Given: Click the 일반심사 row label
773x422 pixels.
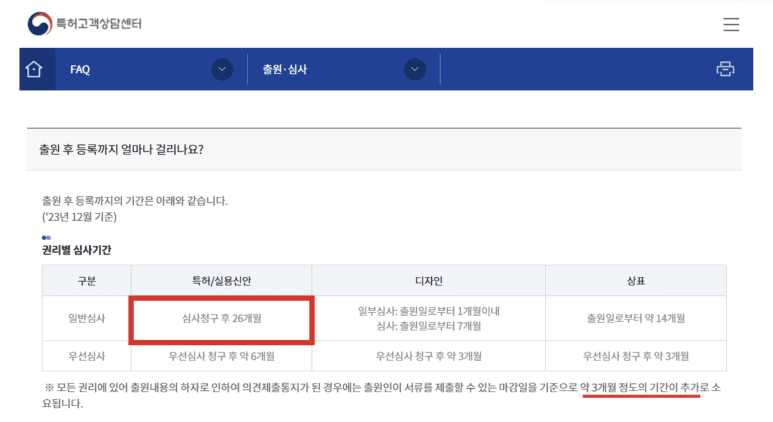Looking at the screenshot, I should (87, 318).
